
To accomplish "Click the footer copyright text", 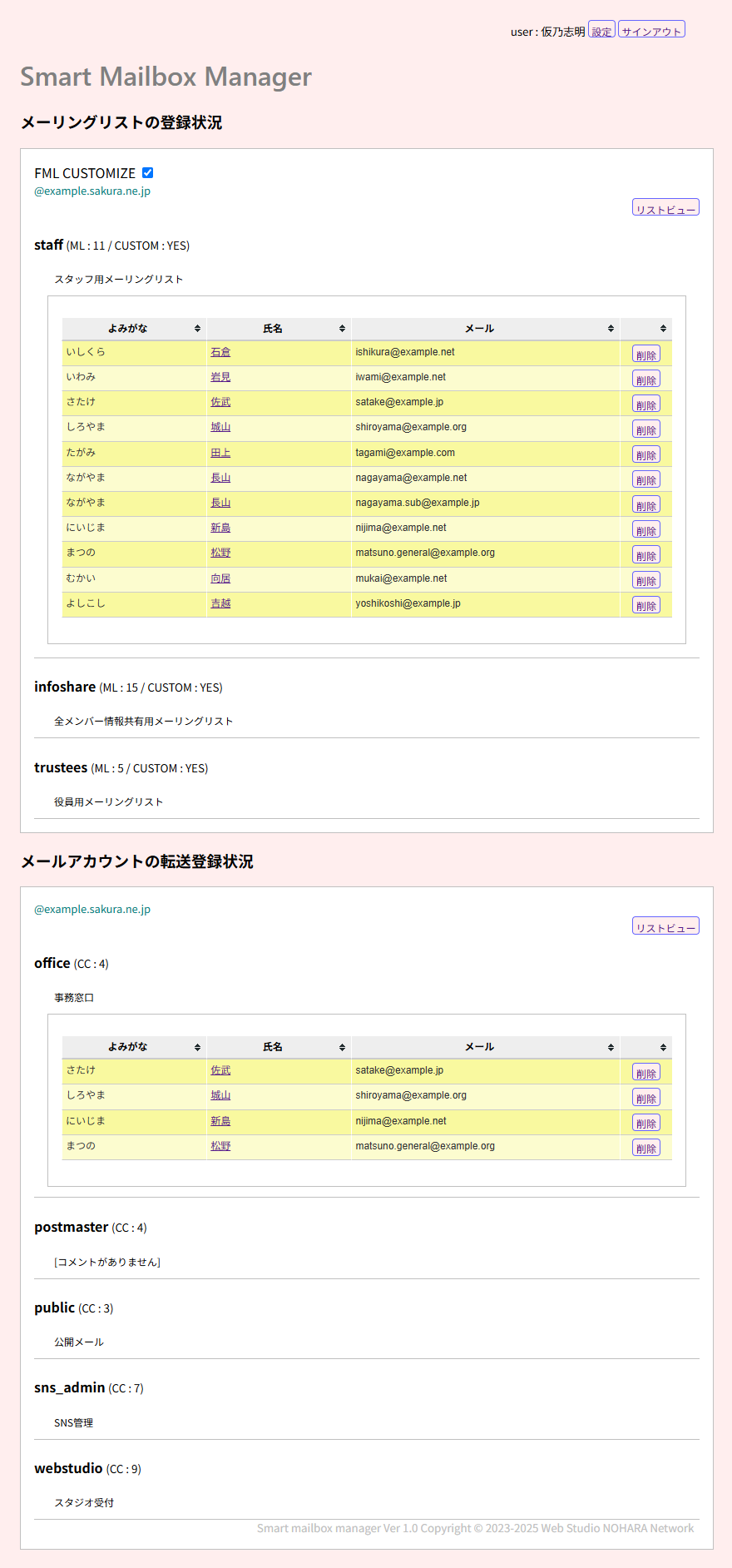I will click(475, 1528).
